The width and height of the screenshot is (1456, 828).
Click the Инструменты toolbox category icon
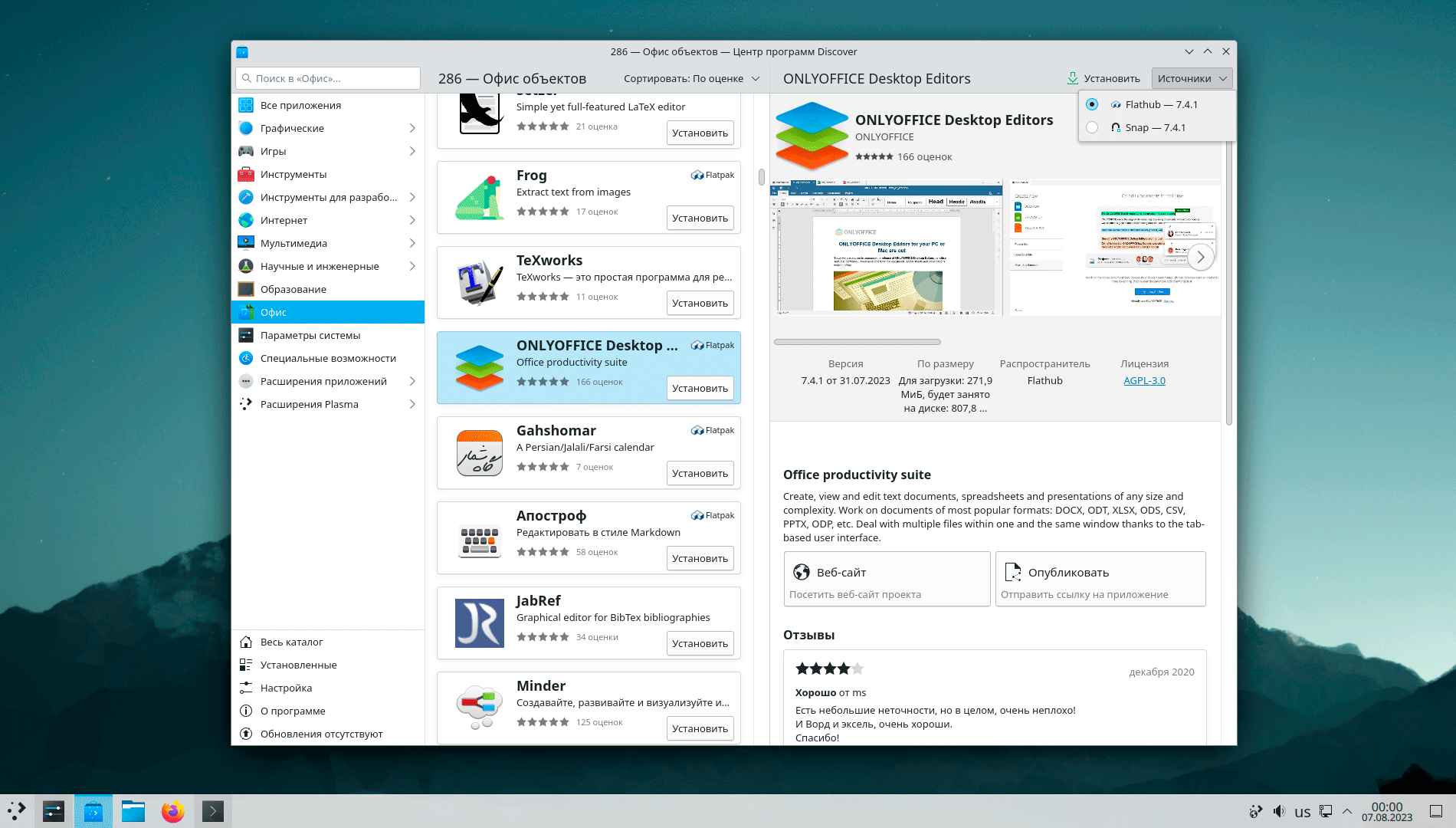pyautogui.click(x=246, y=174)
